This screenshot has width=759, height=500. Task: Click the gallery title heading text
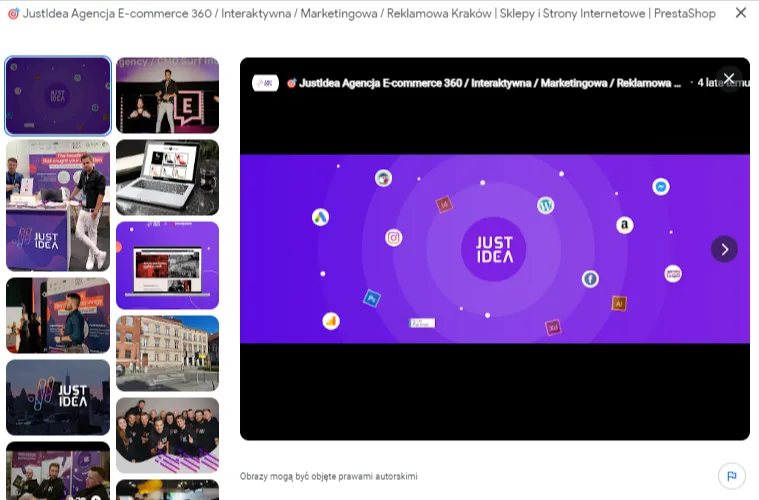pyautogui.click(x=369, y=14)
